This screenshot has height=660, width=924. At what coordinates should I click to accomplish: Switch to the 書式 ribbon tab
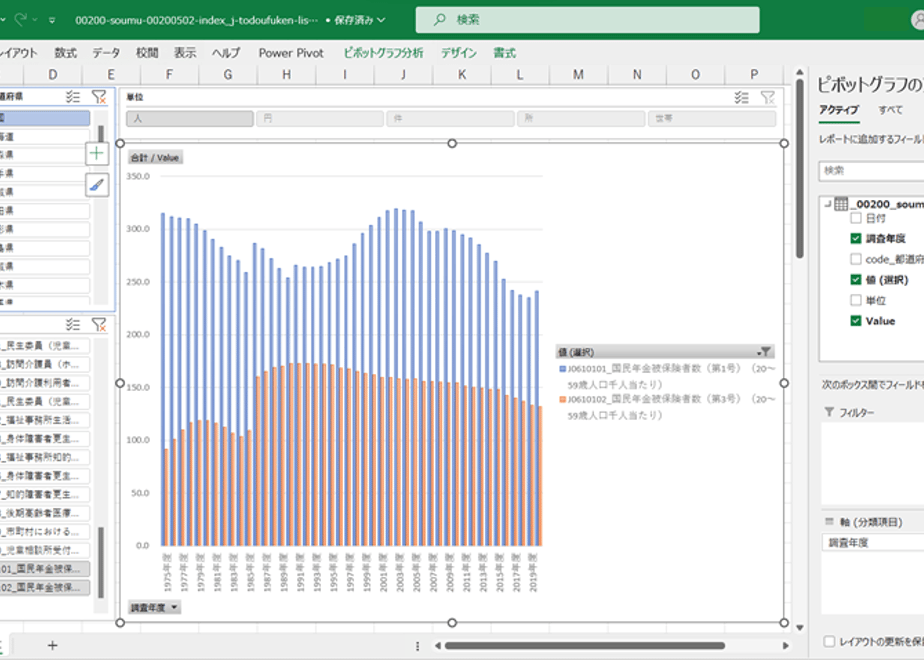point(504,53)
